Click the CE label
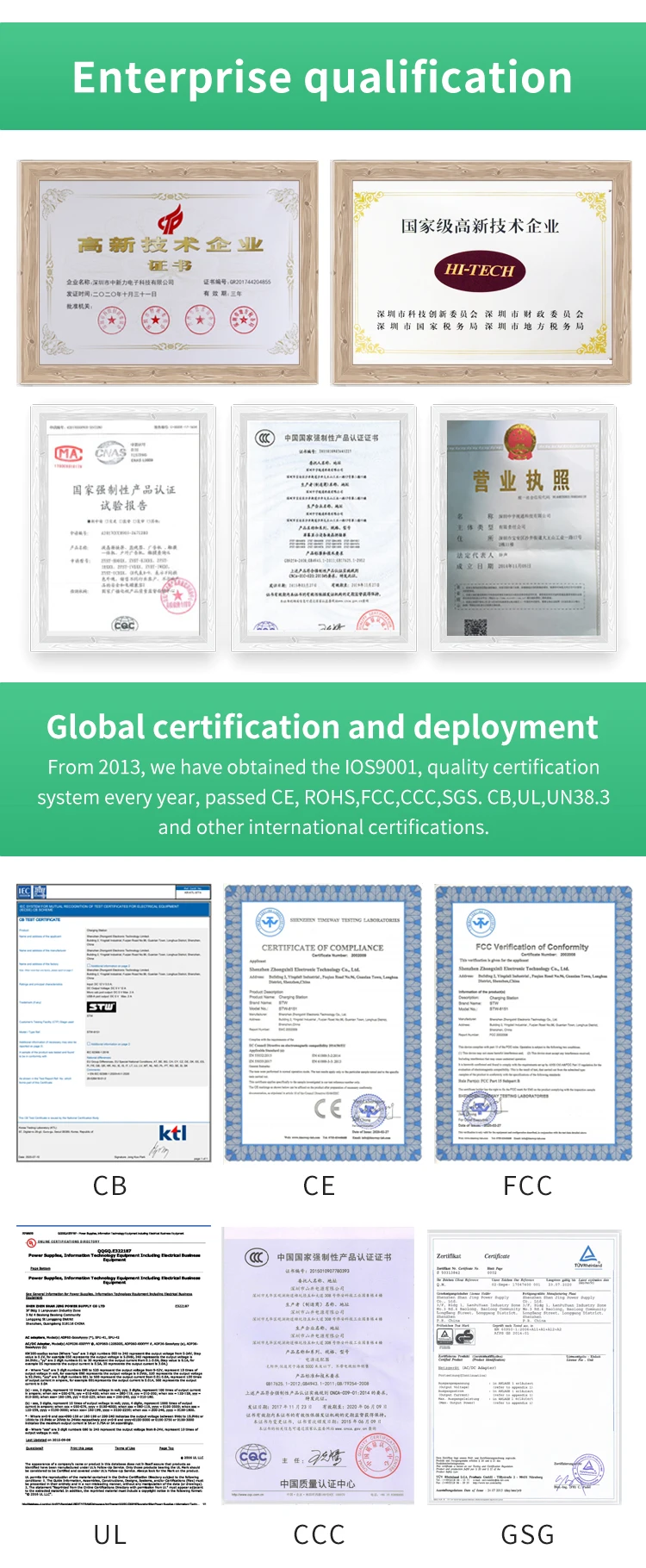The height and width of the screenshot is (1568, 646). point(320,1185)
